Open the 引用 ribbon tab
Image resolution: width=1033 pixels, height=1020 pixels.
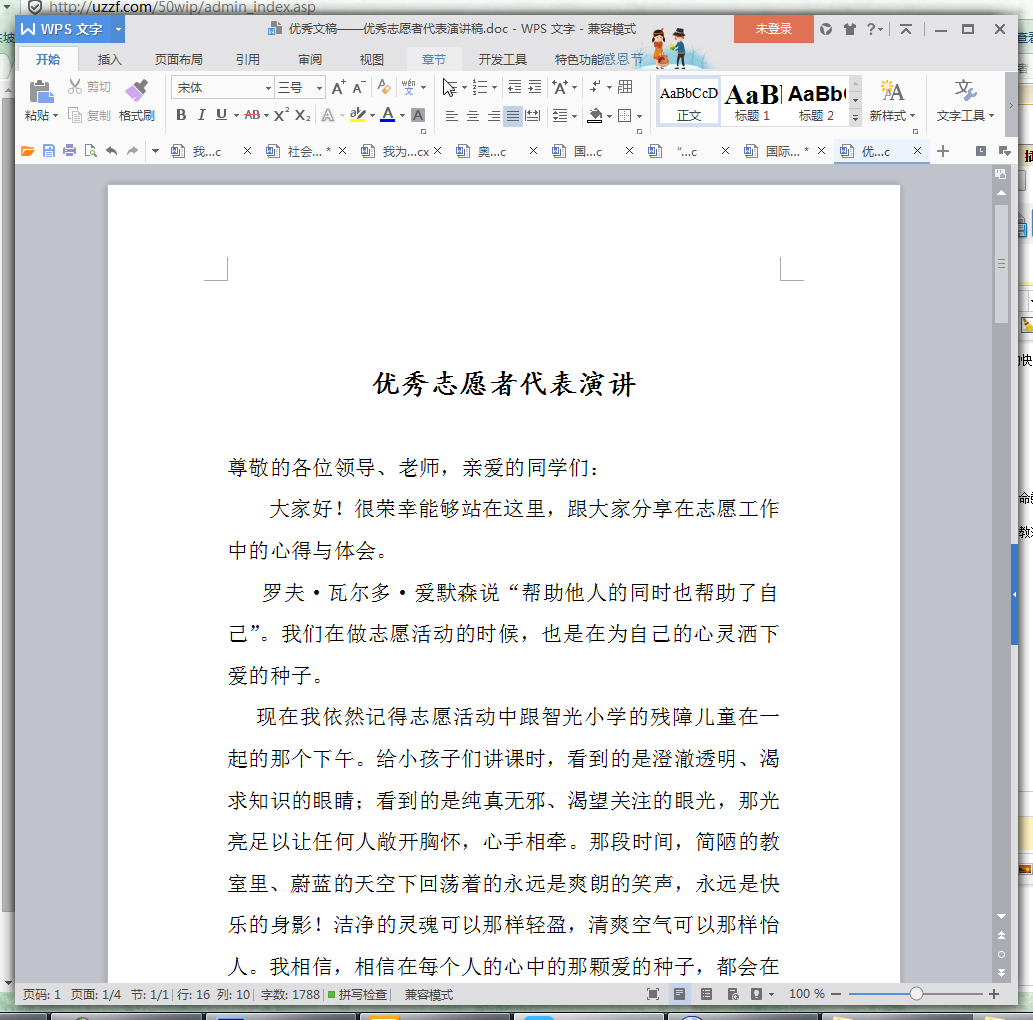(248, 60)
